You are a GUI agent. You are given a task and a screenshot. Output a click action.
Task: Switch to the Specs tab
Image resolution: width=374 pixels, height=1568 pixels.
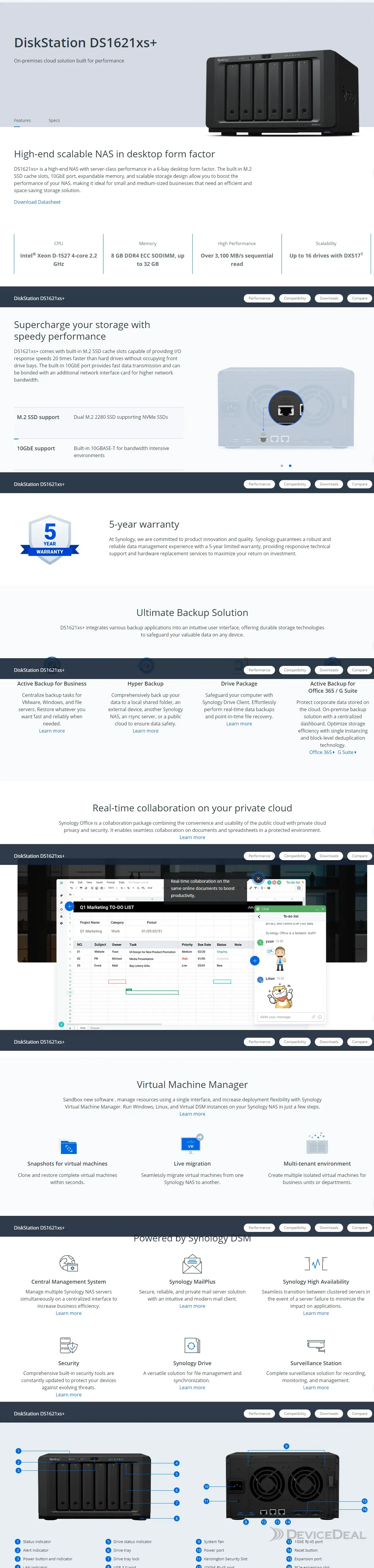coord(54,120)
